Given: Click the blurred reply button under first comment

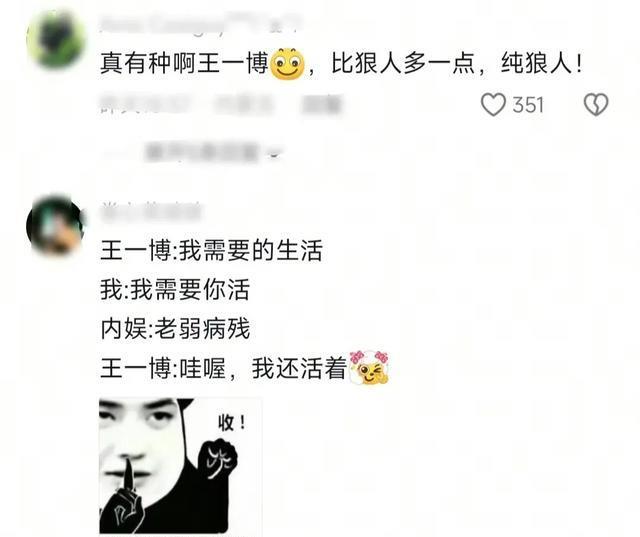Looking at the screenshot, I should point(322,104).
